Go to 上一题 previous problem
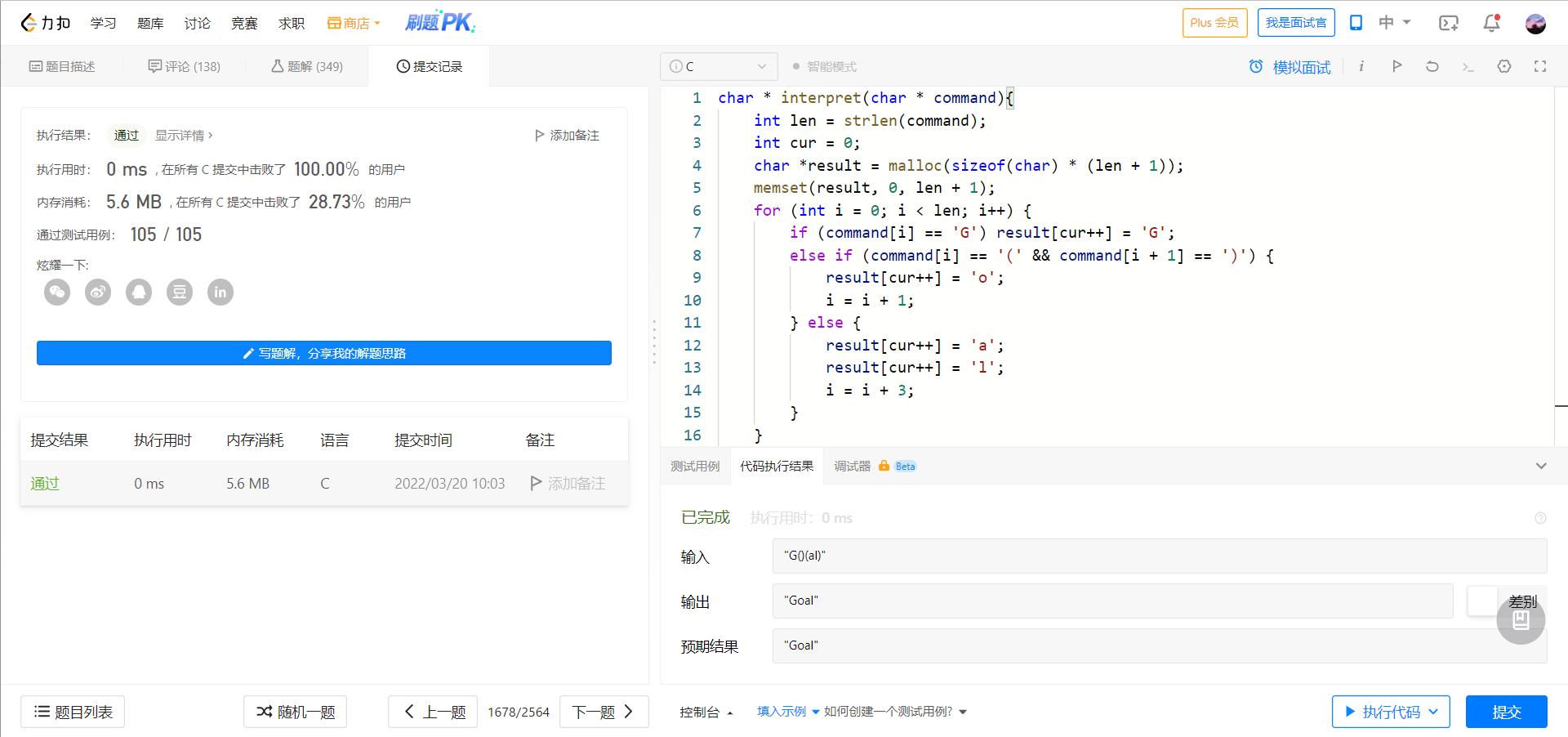 point(433,712)
